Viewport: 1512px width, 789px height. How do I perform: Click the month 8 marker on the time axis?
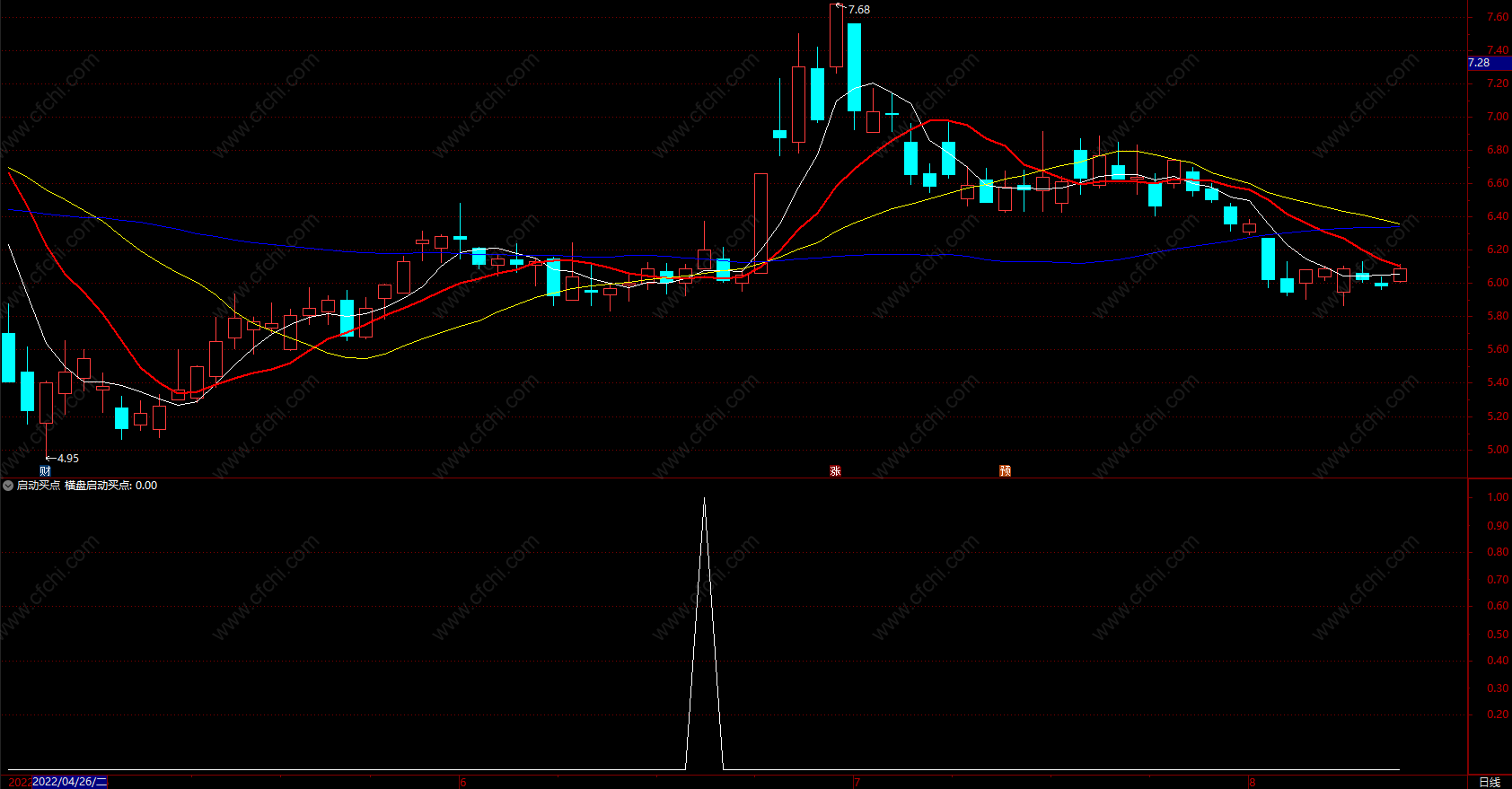click(x=1252, y=783)
